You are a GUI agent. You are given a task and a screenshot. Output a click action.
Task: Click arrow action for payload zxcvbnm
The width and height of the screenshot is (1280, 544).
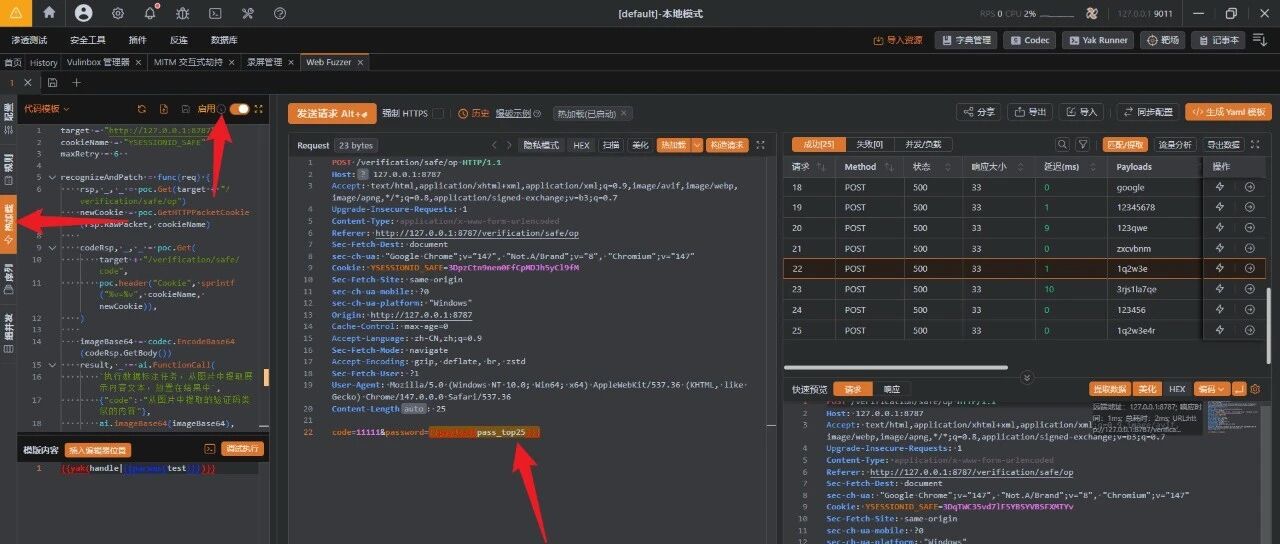[x=1250, y=248]
